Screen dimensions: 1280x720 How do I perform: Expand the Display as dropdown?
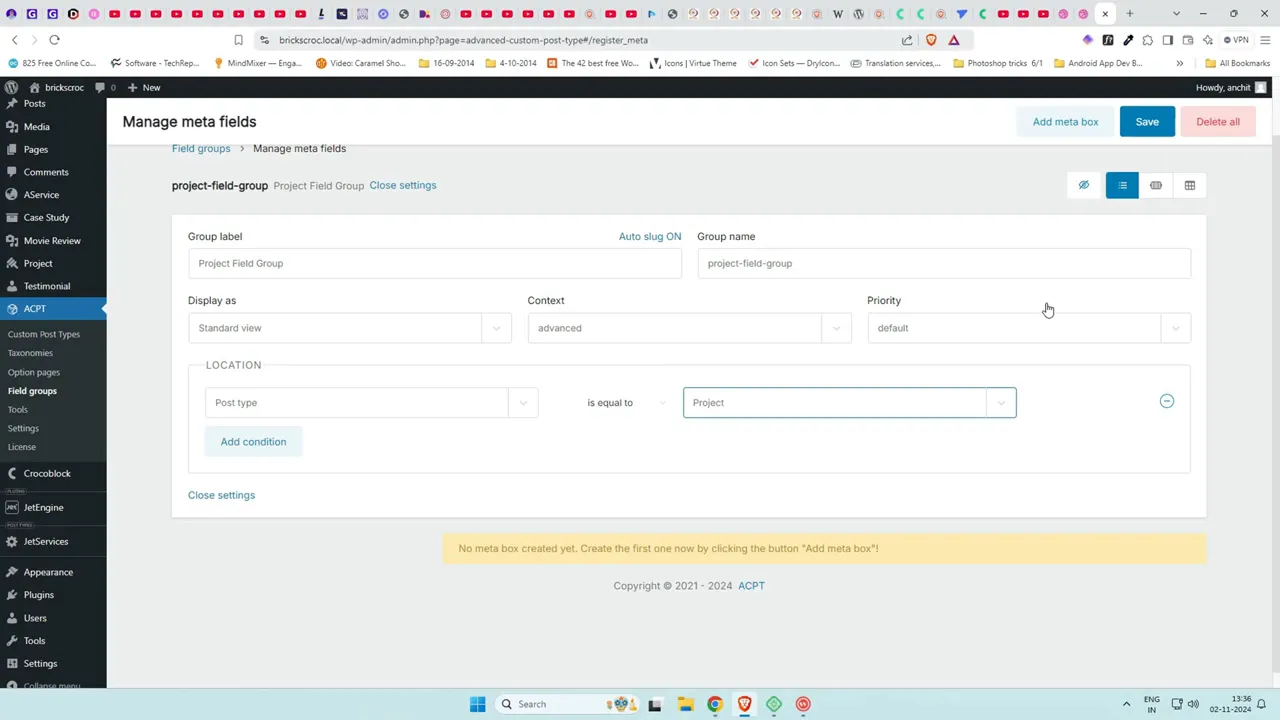[x=349, y=328]
